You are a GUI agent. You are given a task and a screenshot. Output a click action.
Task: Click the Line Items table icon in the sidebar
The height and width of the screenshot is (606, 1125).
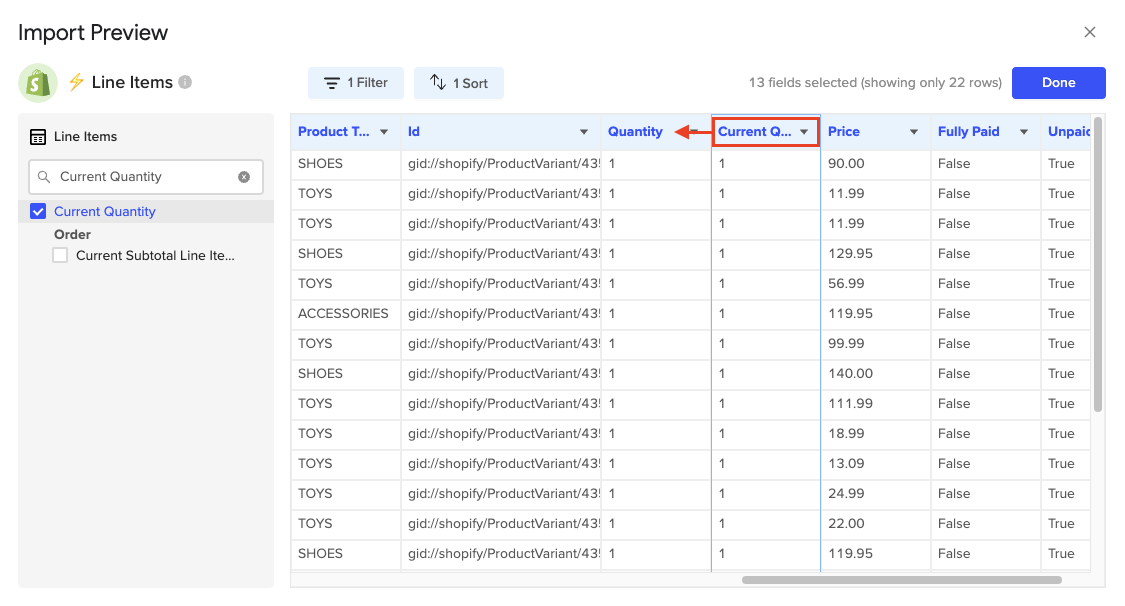coord(38,136)
